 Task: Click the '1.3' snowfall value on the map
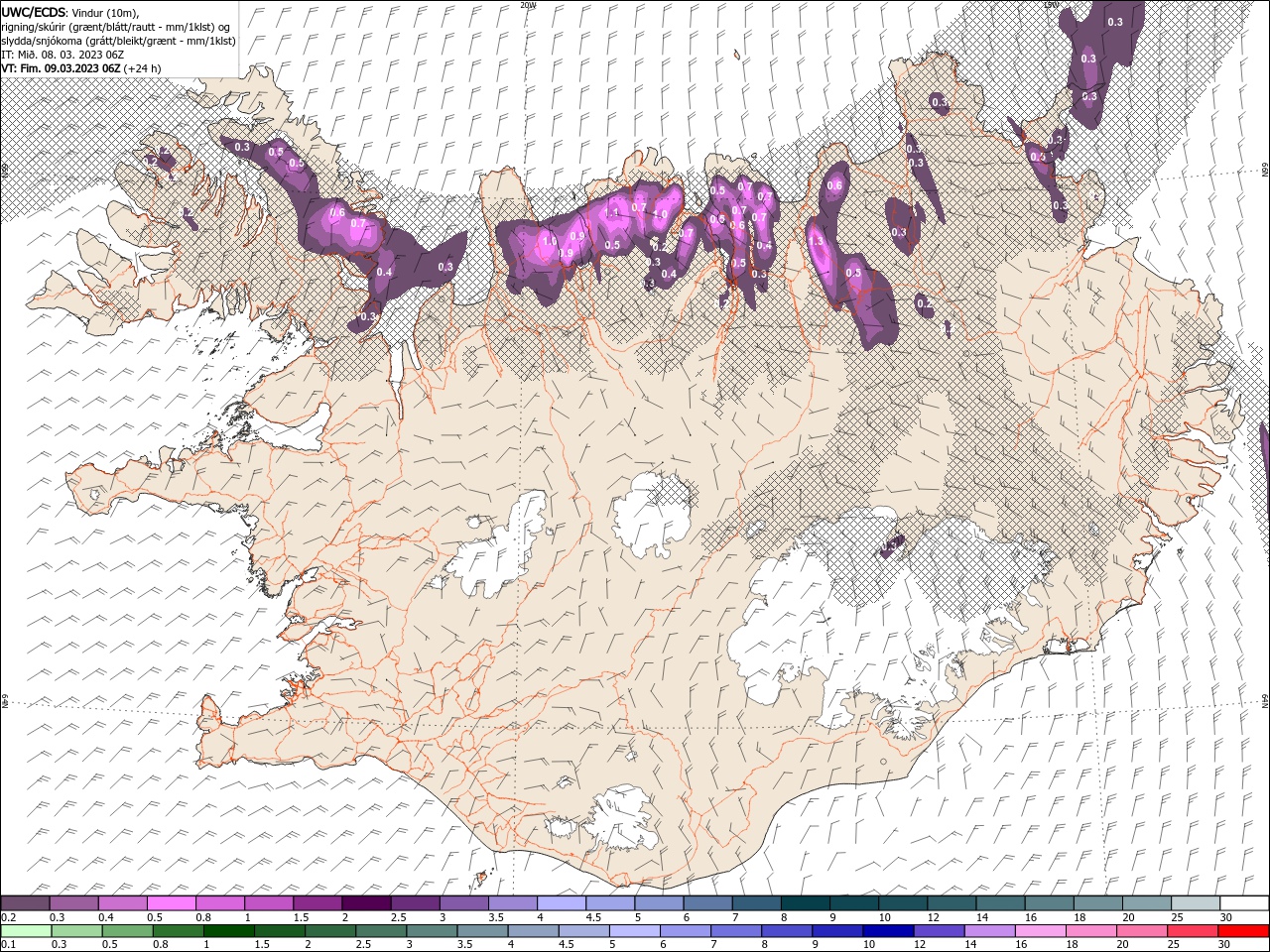pos(816,241)
